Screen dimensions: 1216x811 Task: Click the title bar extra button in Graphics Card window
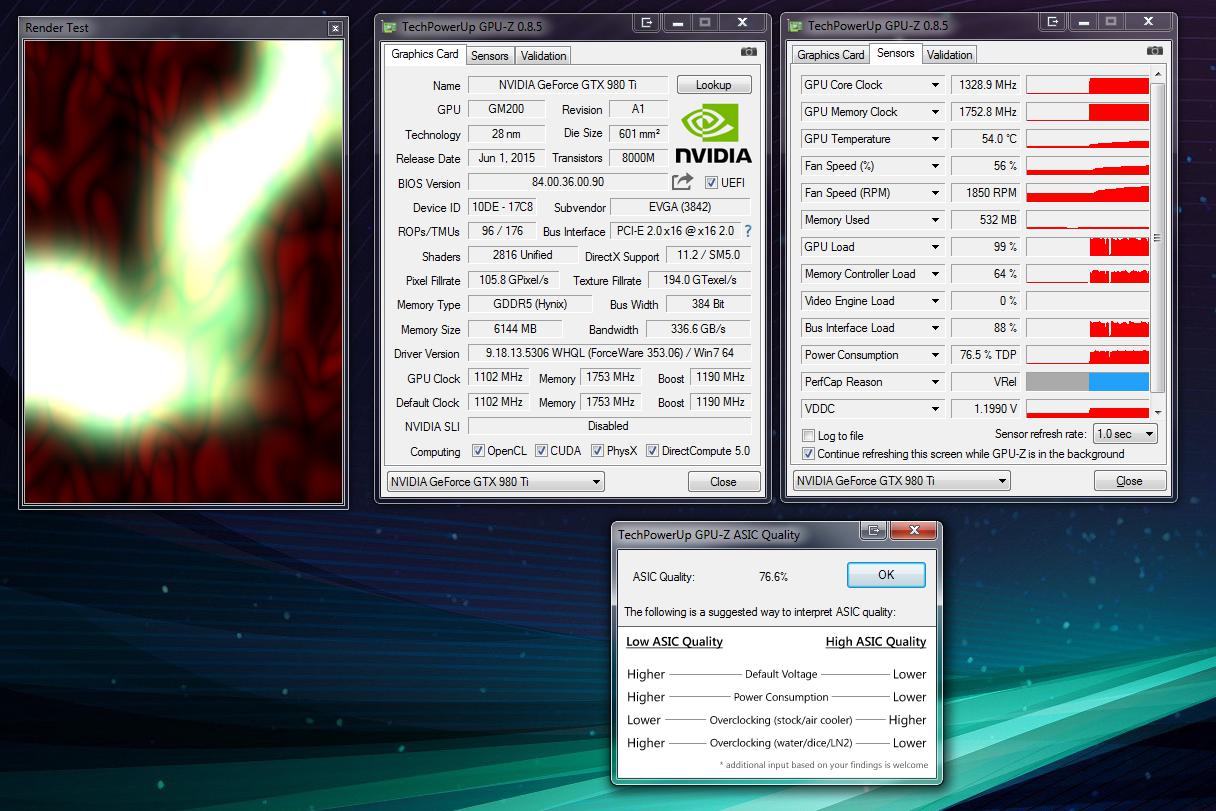pos(648,22)
